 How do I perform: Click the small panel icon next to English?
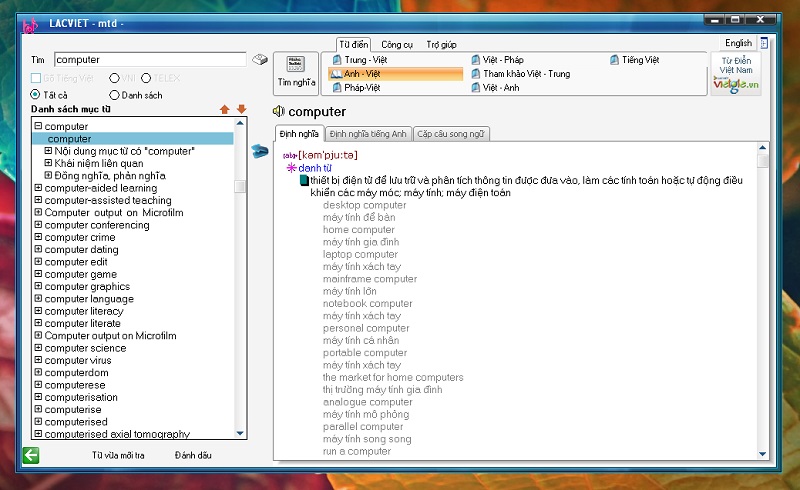[764, 44]
